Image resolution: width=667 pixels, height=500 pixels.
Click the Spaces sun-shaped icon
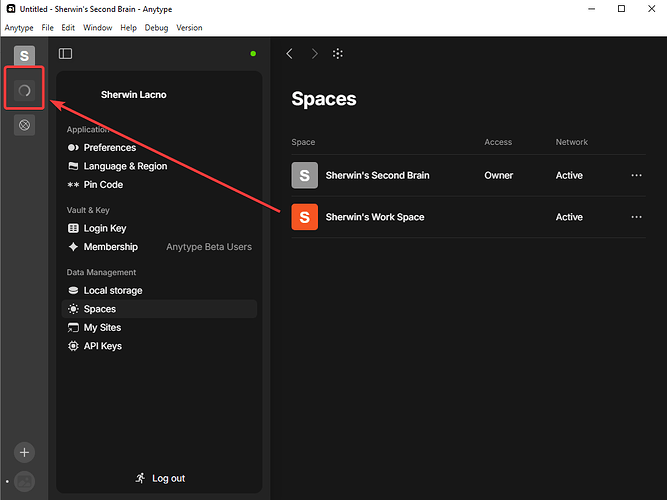(x=73, y=309)
